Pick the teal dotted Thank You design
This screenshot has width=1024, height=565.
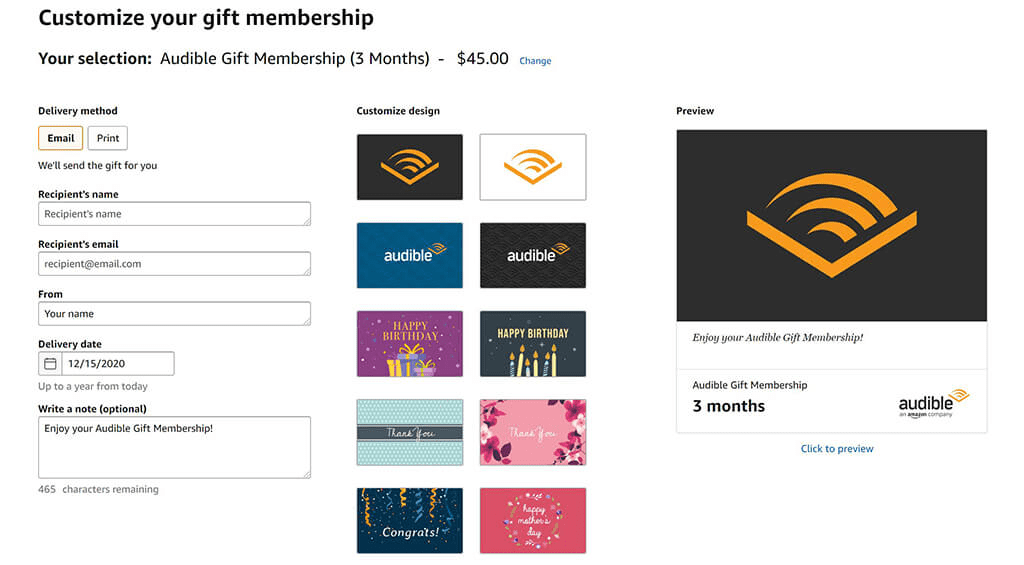(x=410, y=432)
